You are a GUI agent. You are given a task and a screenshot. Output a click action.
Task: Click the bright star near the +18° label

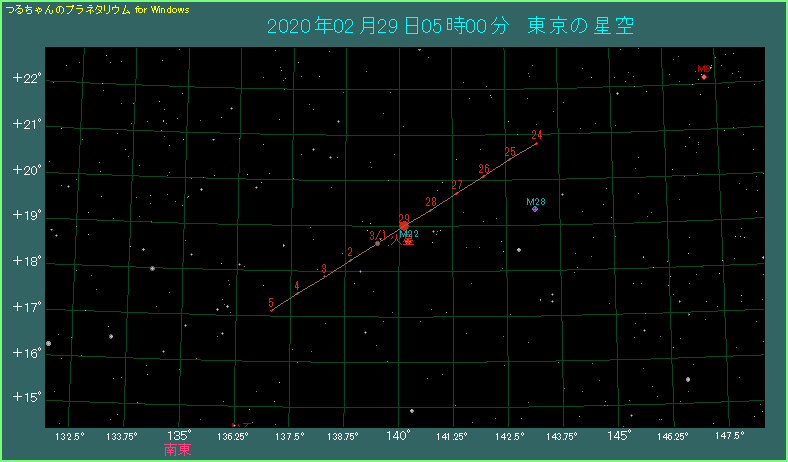(152, 268)
